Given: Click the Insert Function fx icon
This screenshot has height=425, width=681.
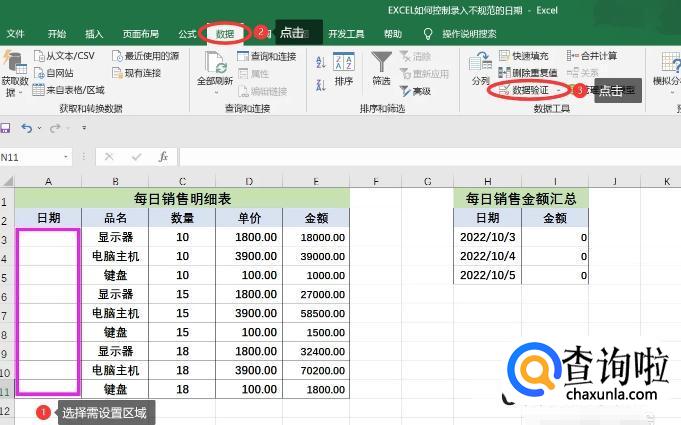Looking at the screenshot, I should tap(163, 157).
